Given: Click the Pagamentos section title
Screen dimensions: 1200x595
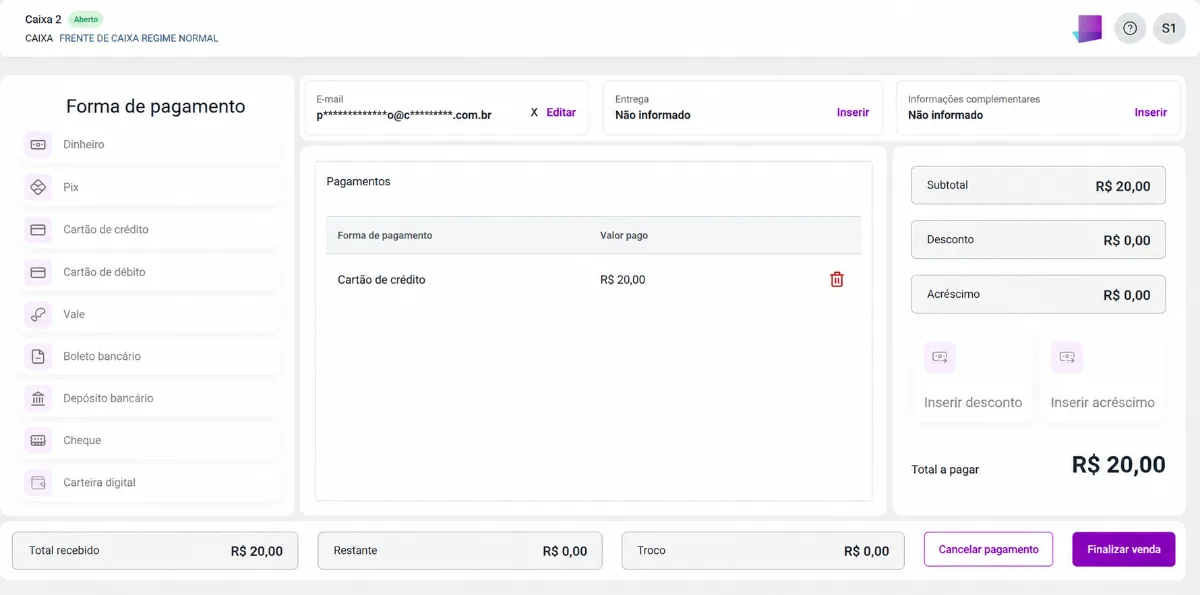Looking at the screenshot, I should (359, 182).
